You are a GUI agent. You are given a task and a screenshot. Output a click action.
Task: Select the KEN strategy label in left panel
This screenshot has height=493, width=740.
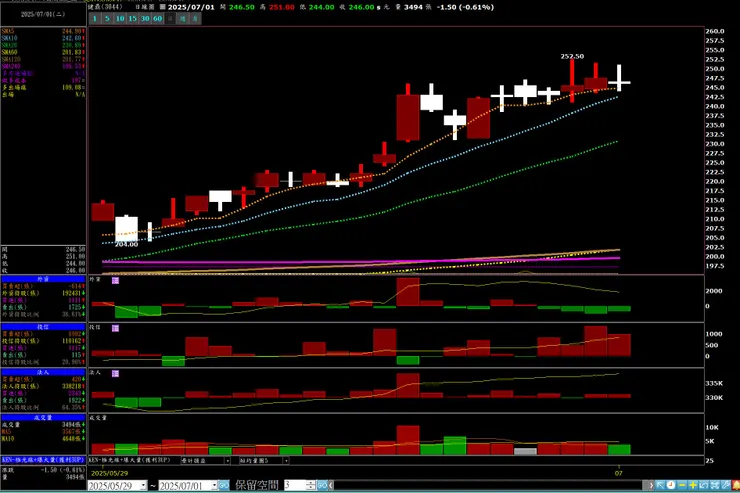coord(43,460)
